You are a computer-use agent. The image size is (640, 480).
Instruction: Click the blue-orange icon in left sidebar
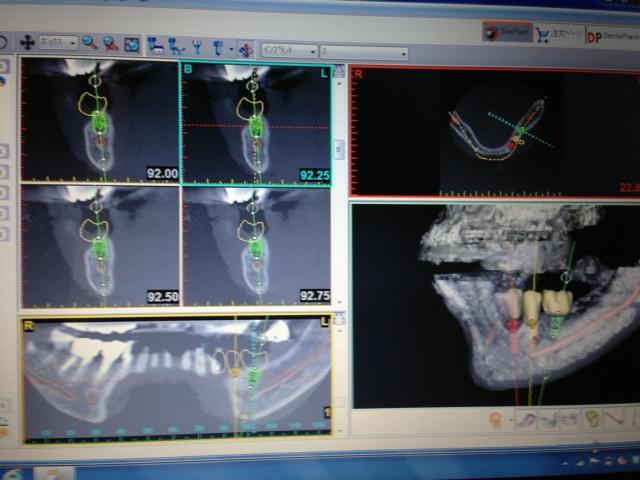coord(2,80)
